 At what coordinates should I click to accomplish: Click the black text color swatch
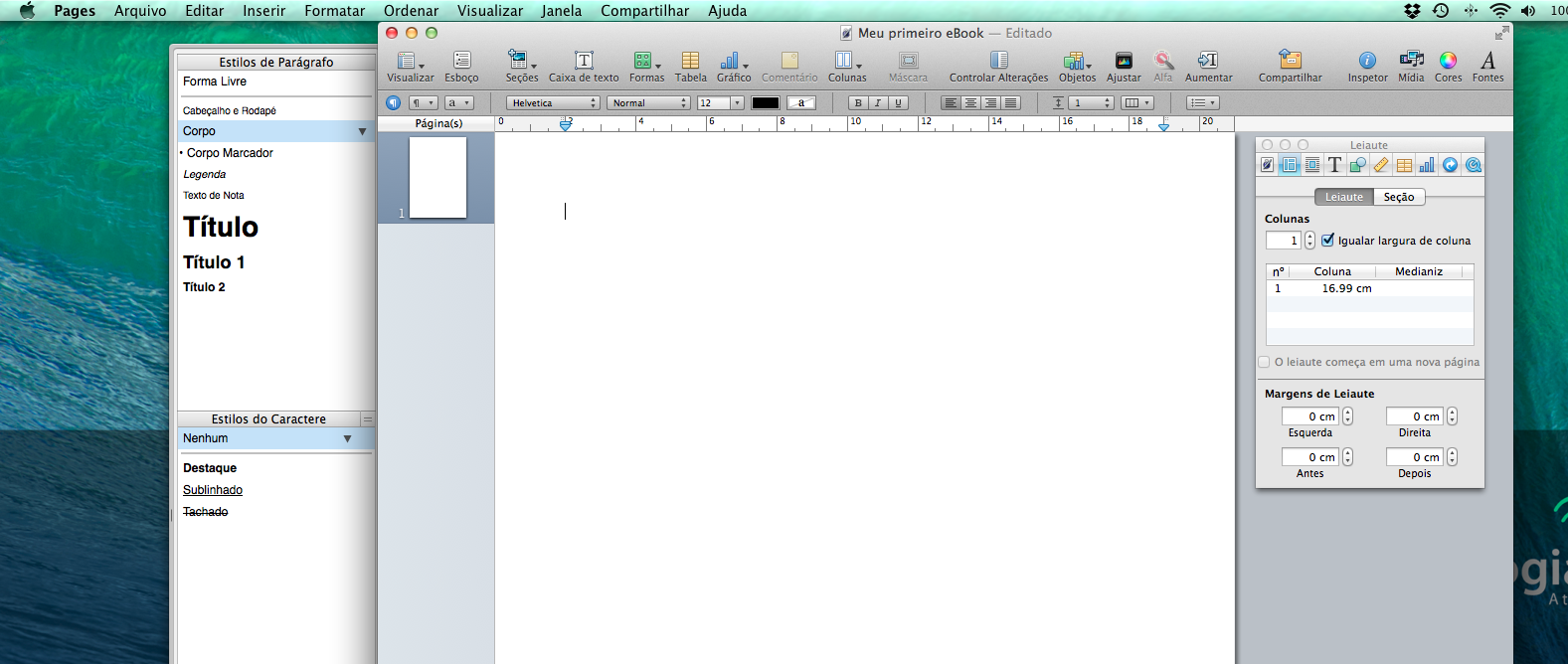click(x=765, y=103)
